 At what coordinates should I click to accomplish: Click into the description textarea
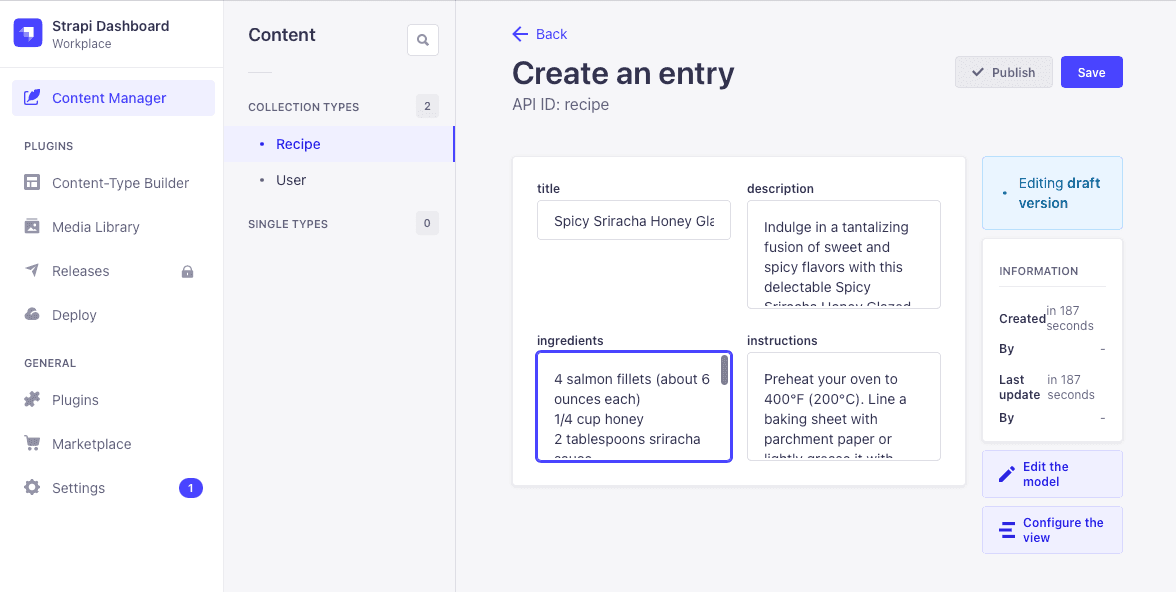pos(844,254)
